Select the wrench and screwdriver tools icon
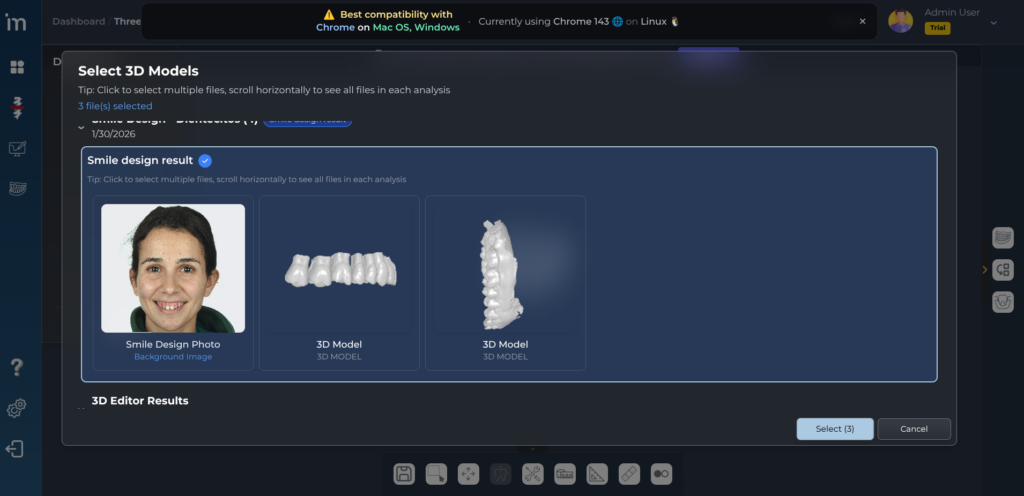This screenshot has height=496, width=1024. (x=532, y=474)
